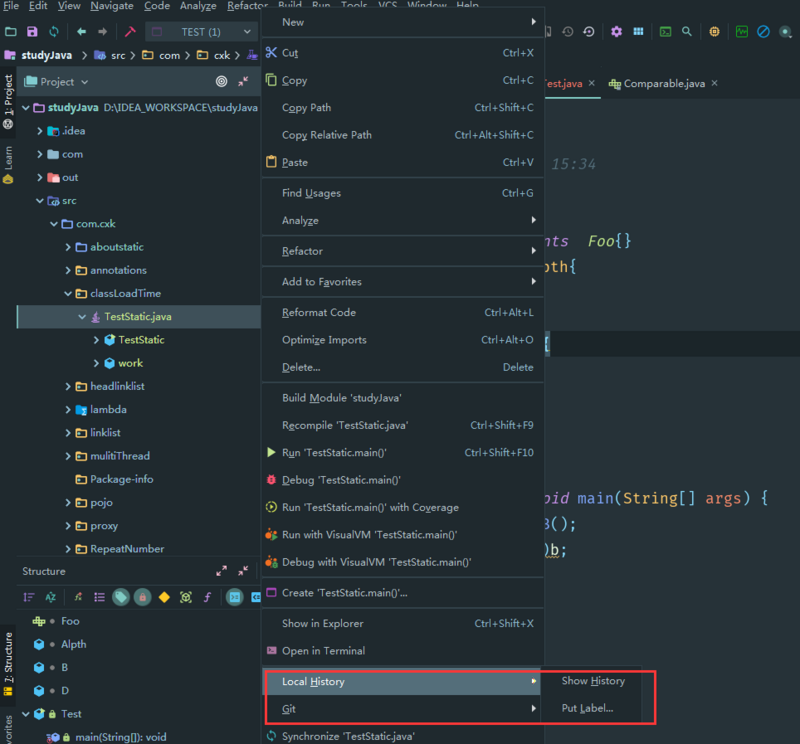Click the Search magnifier icon in toolbar
Viewport: 800px width, 744px height.
pyautogui.click(x=687, y=32)
